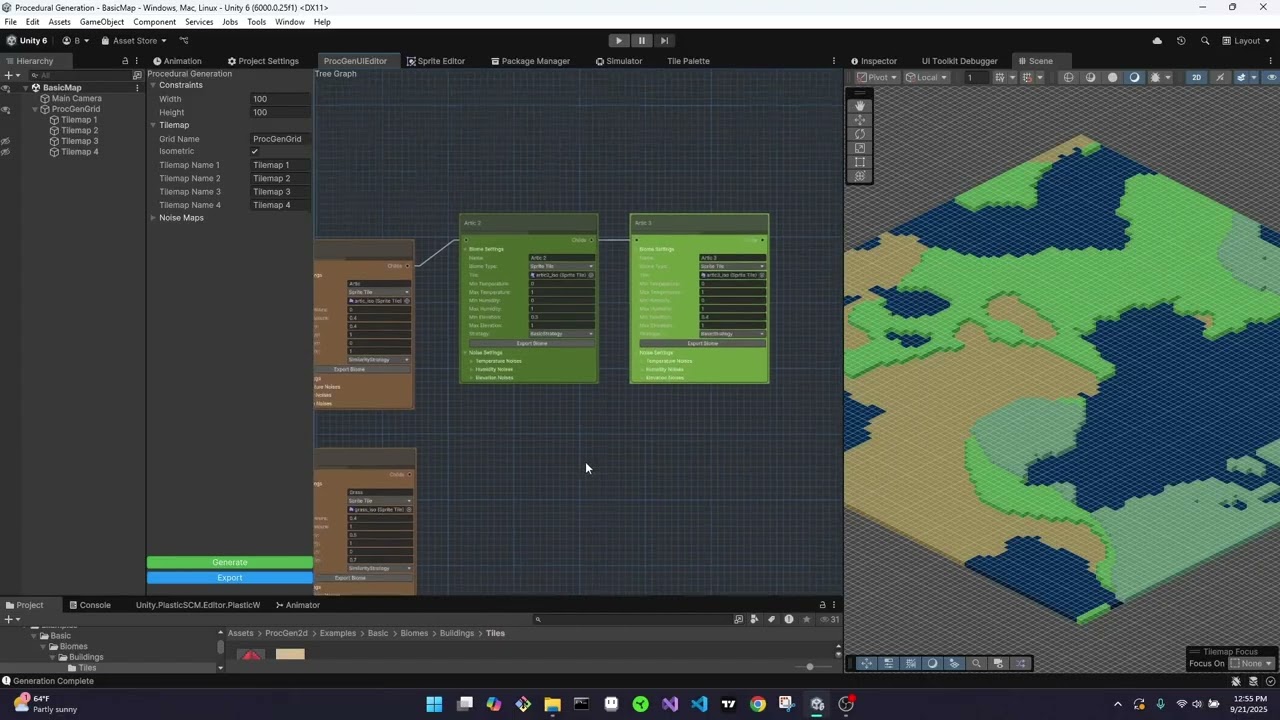The height and width of the screenshot is (720, 1280).
Task: Switch to the Animation tab
Action: 177,61
